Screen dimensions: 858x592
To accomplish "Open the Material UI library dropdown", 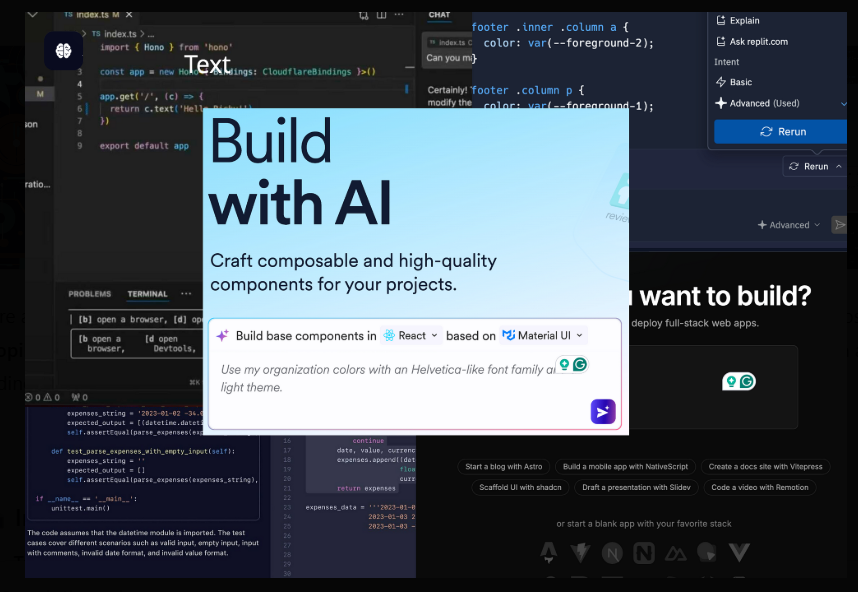I will (543, 336).
